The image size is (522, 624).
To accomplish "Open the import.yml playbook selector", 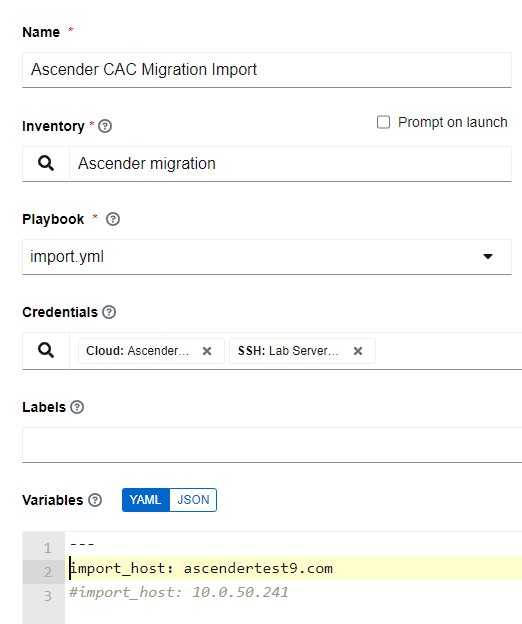I will tap(267, 257).
